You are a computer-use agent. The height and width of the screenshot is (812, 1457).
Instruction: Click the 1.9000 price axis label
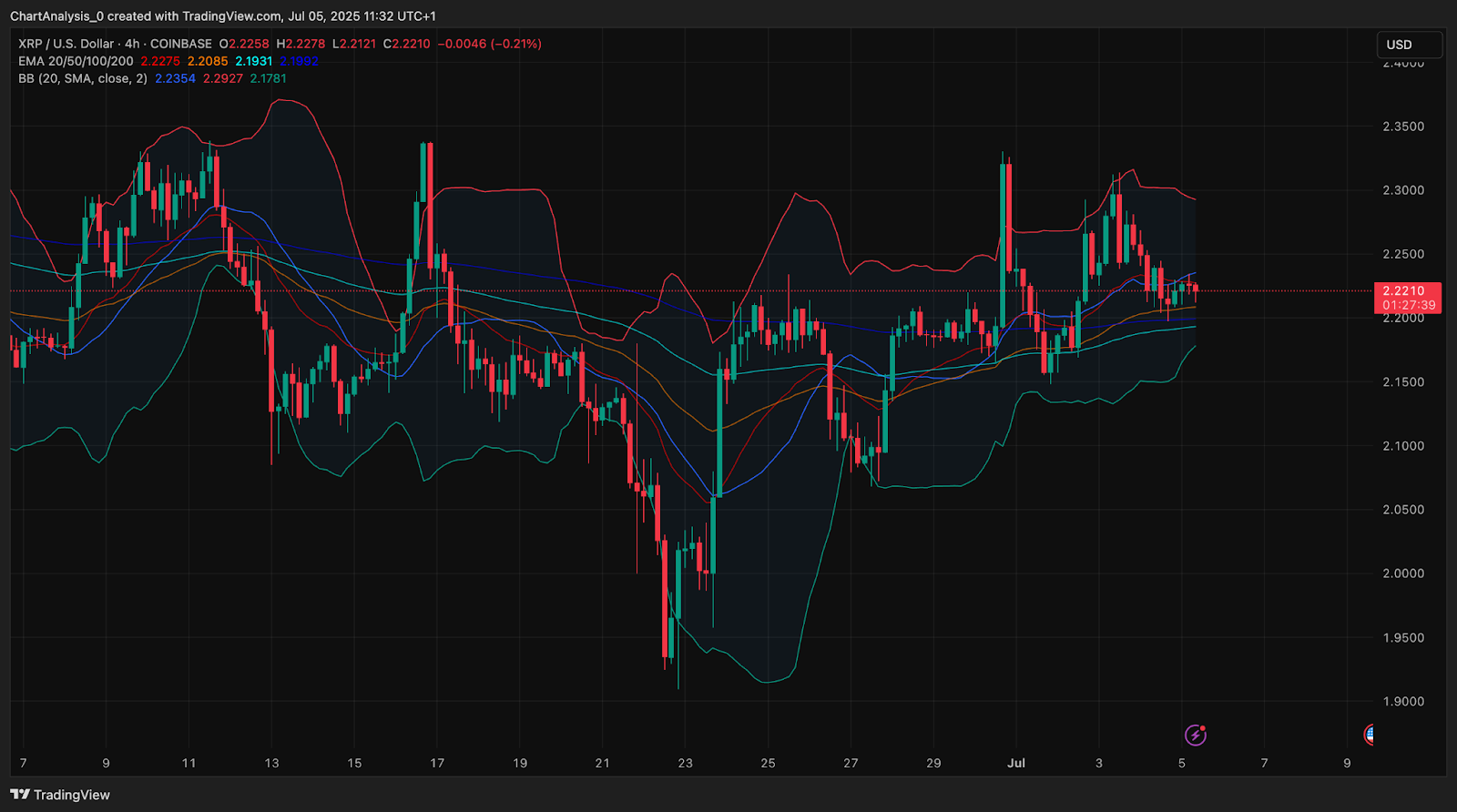pos(1403,702)
